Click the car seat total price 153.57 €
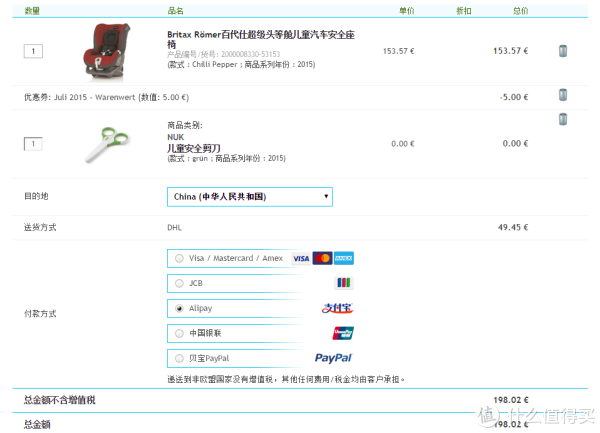 510,51
